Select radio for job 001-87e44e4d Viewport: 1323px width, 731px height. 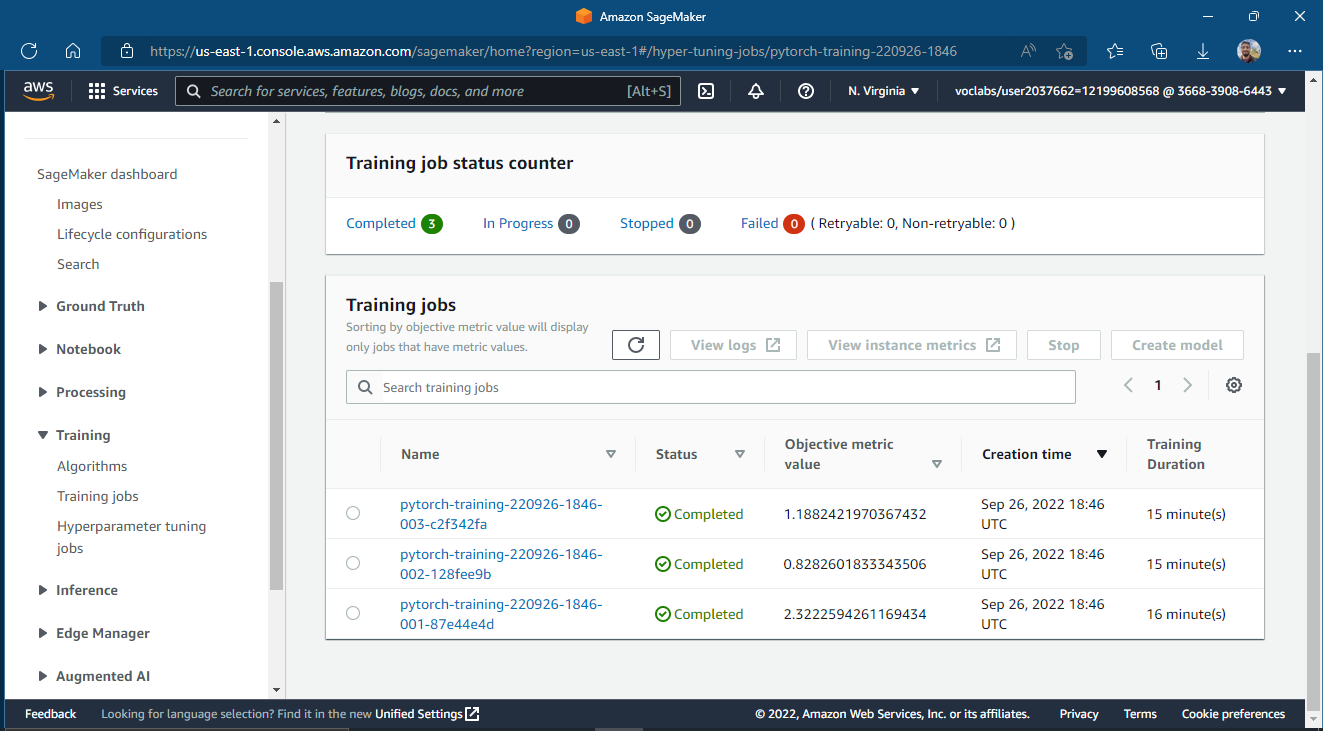pos(353,613)
